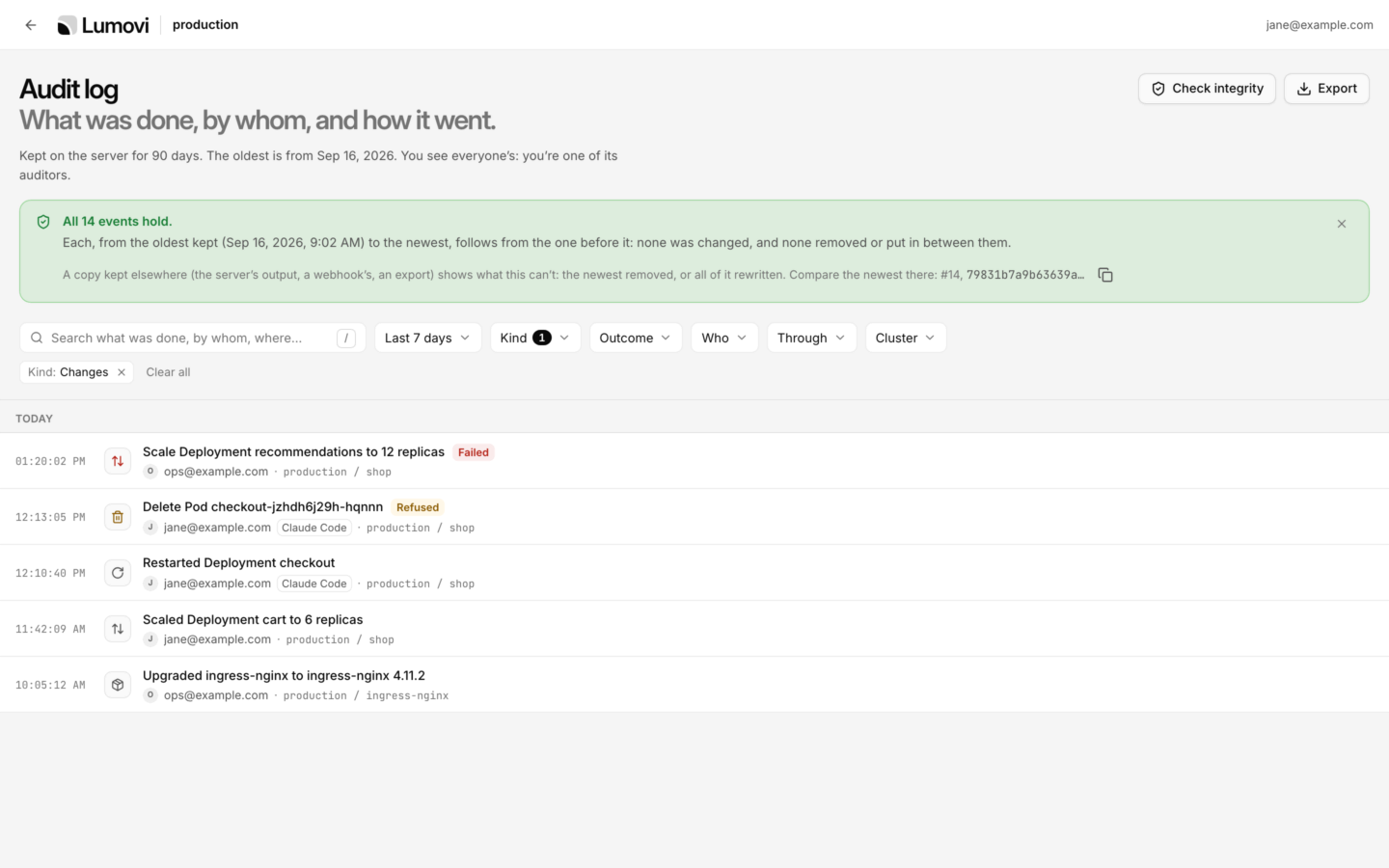Click the slash shortcut hint in search
This screenshot has height=868, width=1389.
coord(346,338)
